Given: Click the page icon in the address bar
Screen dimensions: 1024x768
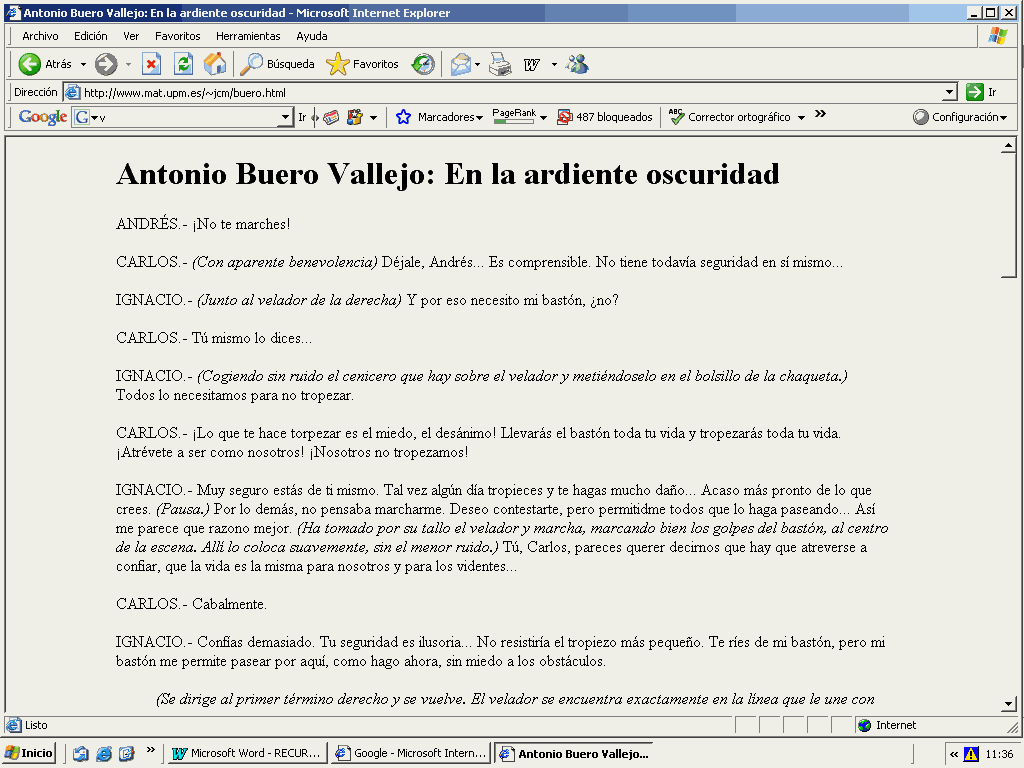Looking at the screenshot, I should point(72,92).
